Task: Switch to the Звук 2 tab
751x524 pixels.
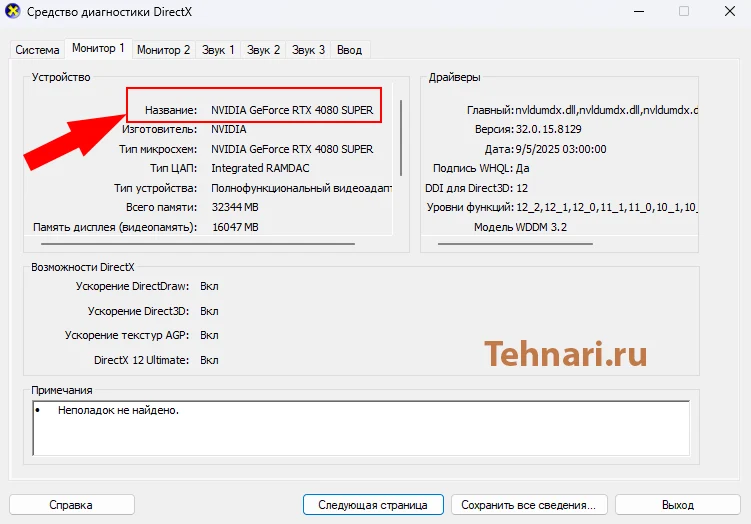Action: click(263, 50)
